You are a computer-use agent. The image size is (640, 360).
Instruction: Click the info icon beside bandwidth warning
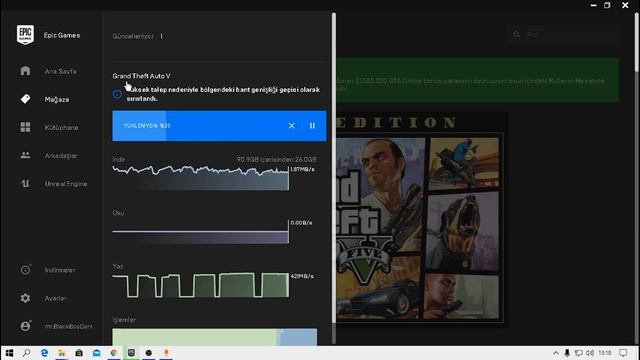[117, 94]
